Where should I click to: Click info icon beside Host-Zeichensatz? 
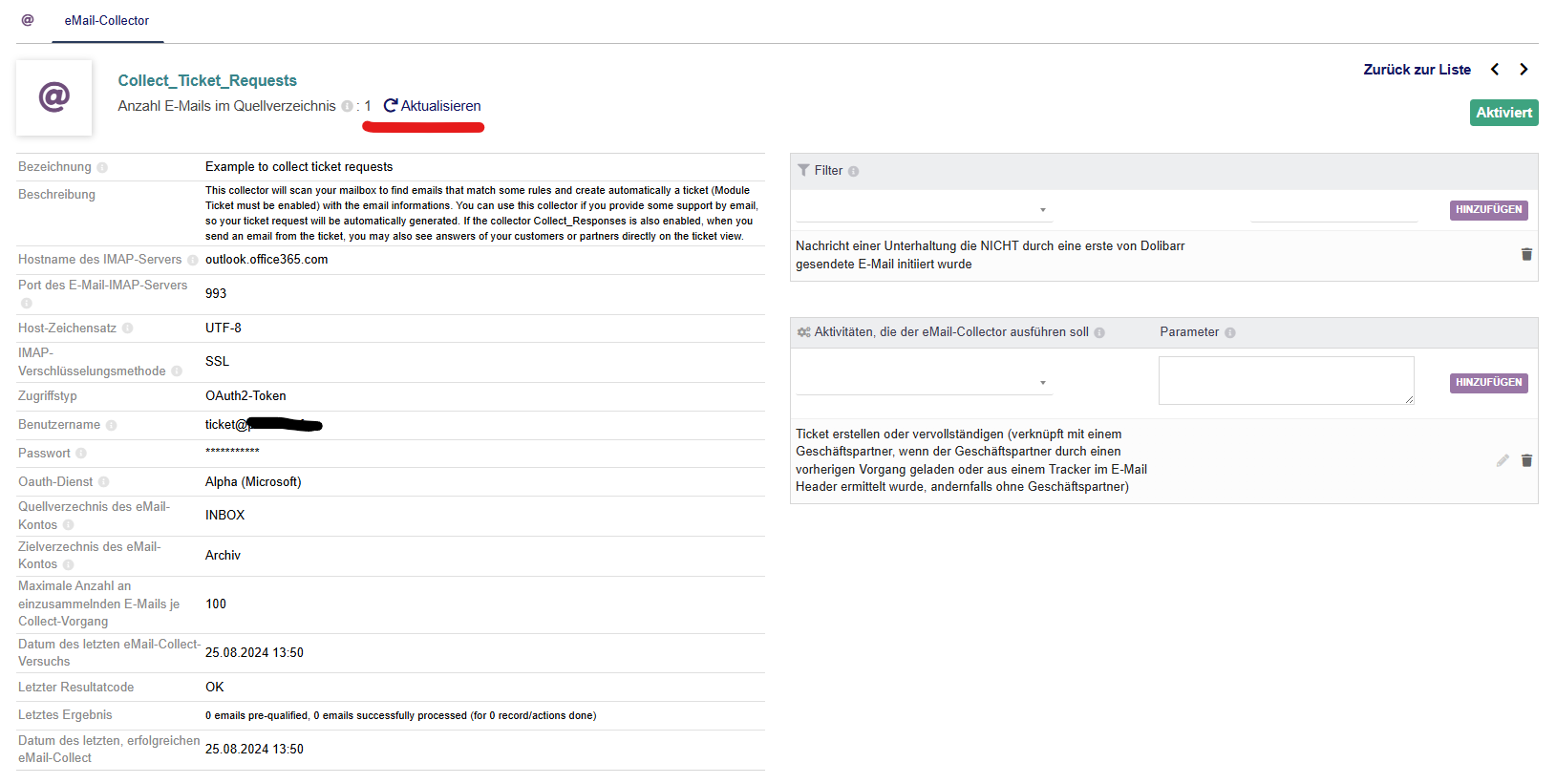pyautogui.click(x=128, y=328)
